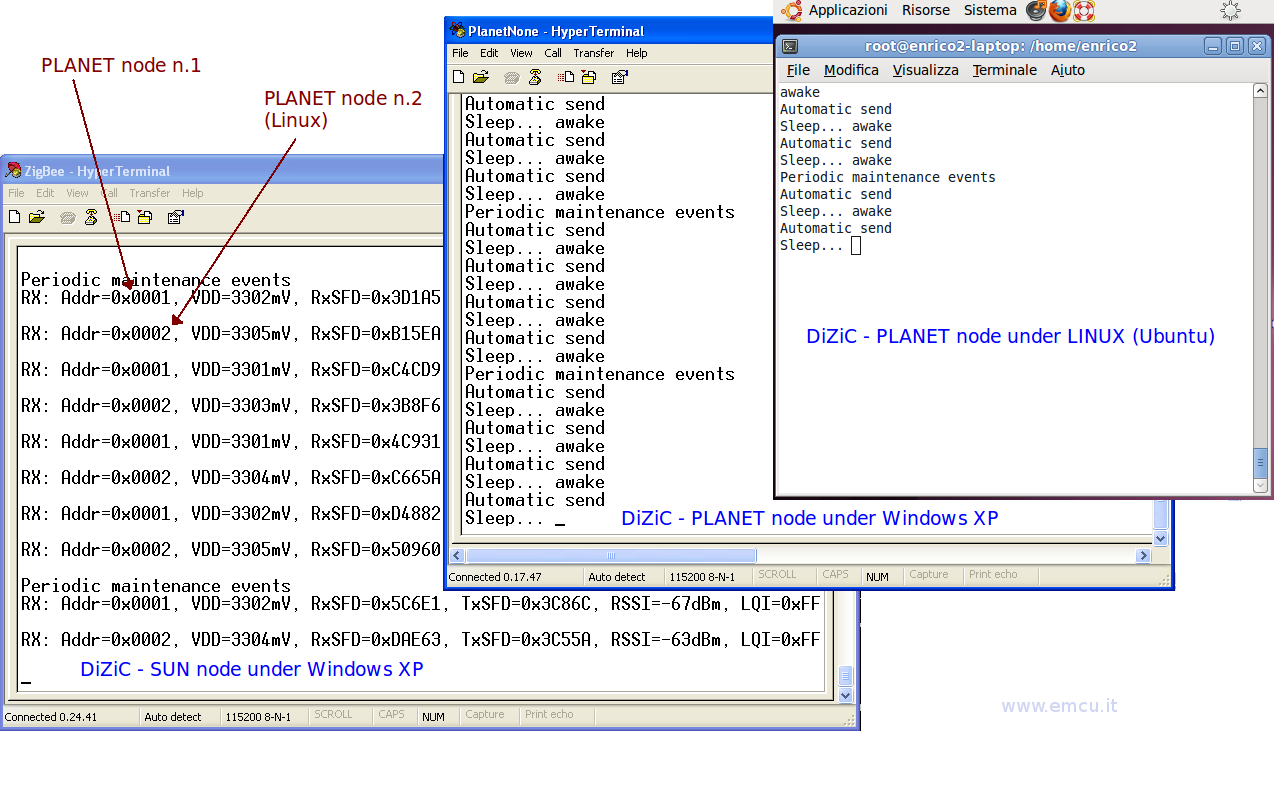Click the Linux terminal scrollbar down arrow
1280x800 pixels.
pos(1261,486)
